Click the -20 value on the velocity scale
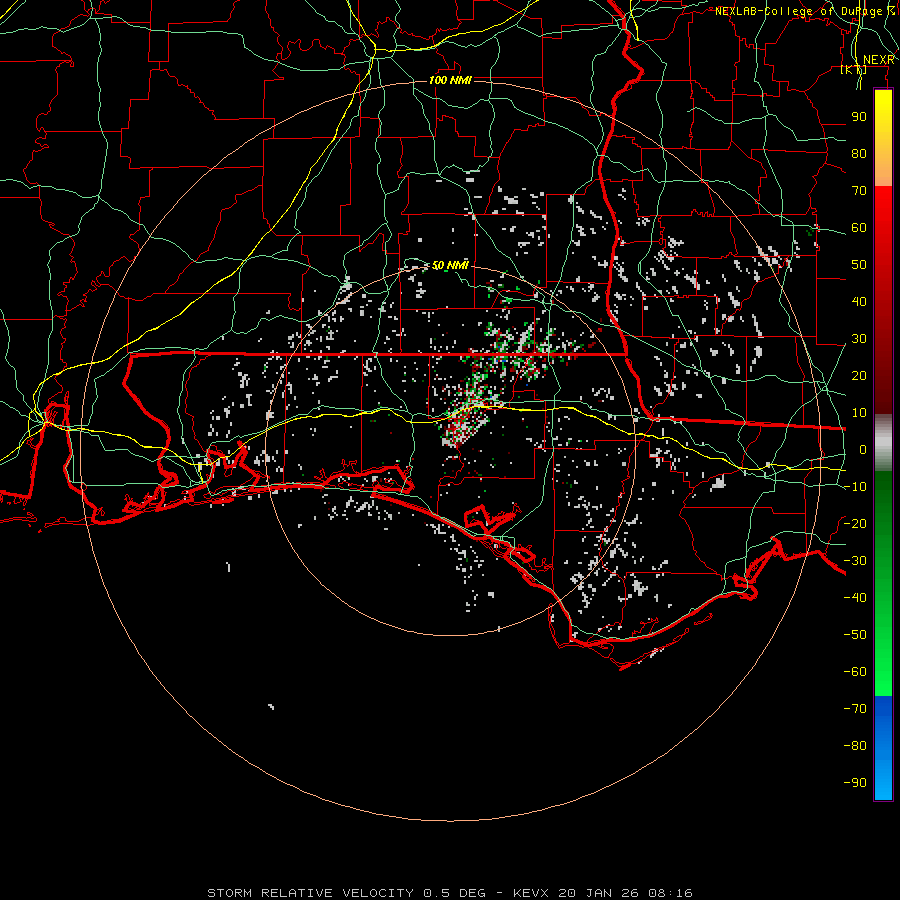Viewport: 900px width, 900px height. [x=855, y=523]
